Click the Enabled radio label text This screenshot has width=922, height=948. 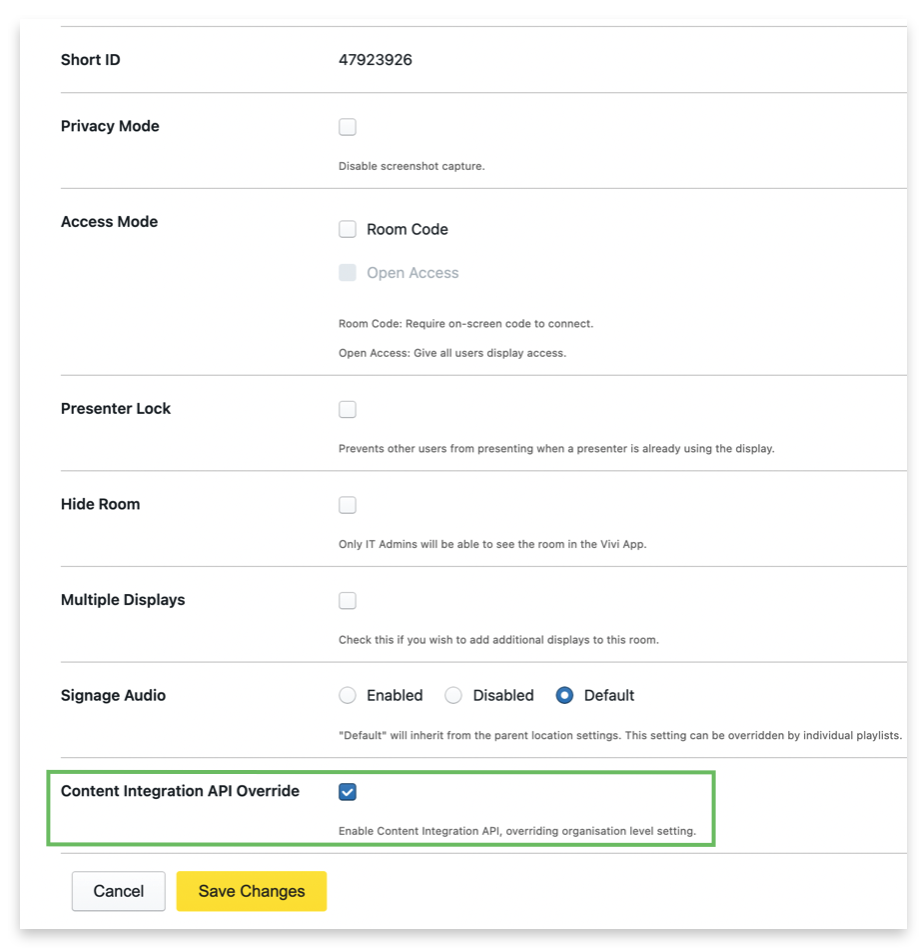point(394,696)
